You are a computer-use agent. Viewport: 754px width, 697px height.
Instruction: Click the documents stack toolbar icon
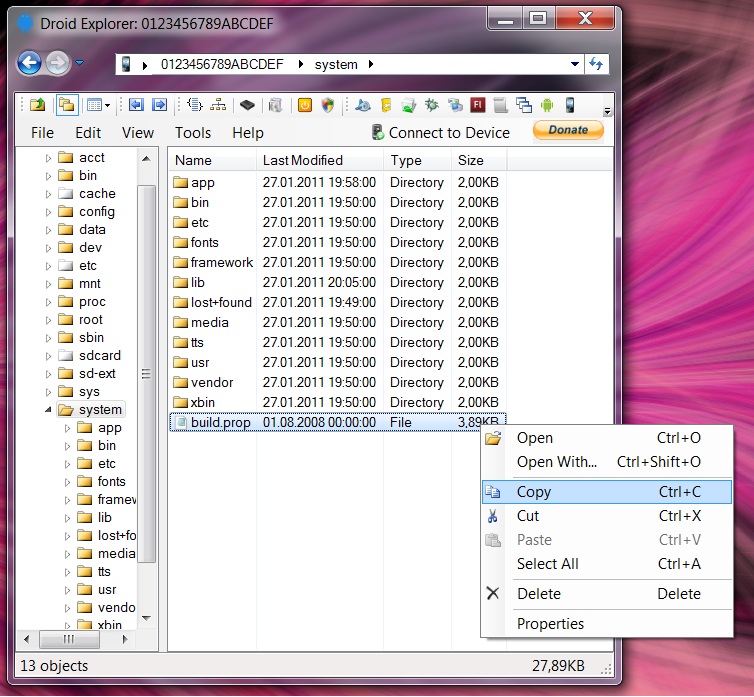click(x=276, y=104)
